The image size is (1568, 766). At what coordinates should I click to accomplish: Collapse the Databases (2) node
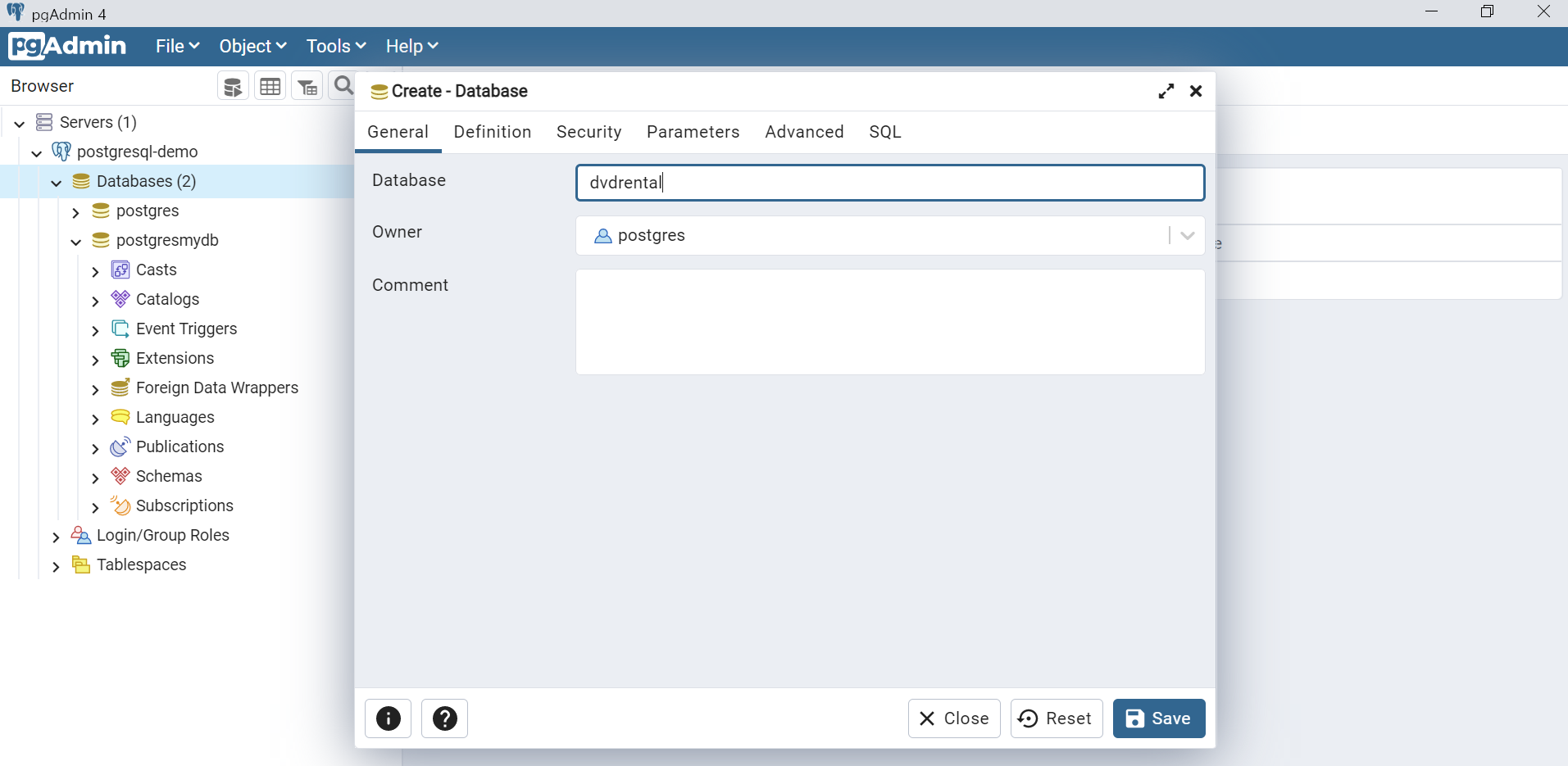[56, 183]
